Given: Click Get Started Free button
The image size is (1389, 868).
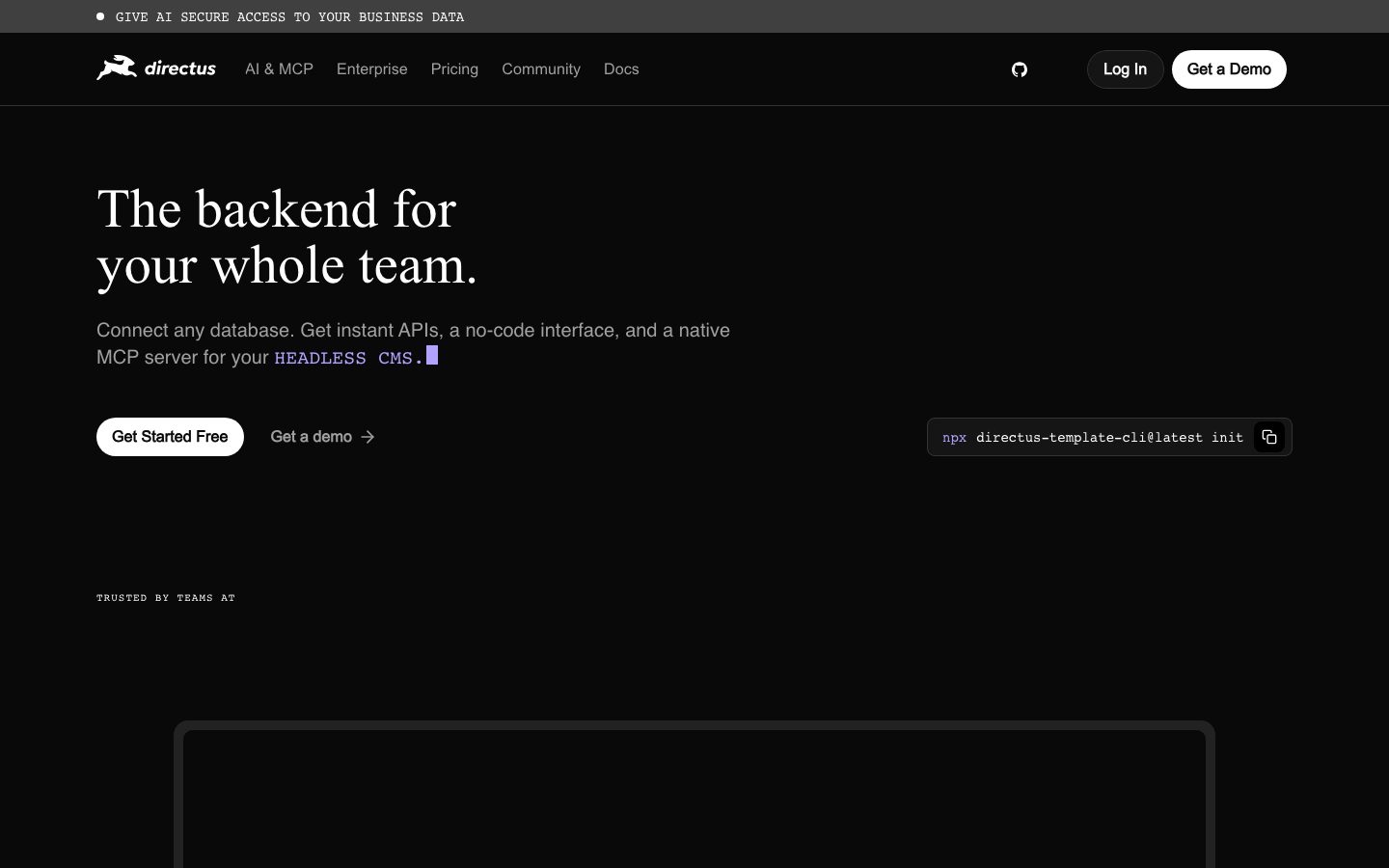Looking at the screenshot, I should click(x=170, y=437).
